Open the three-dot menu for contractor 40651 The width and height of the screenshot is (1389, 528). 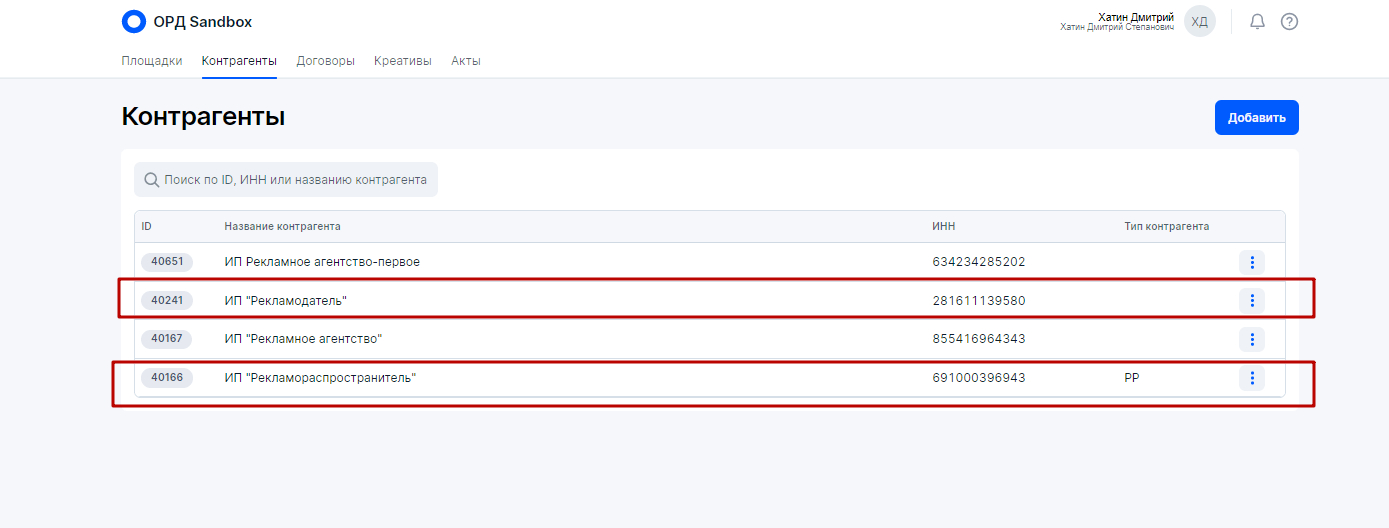[x=1251, y=262]
